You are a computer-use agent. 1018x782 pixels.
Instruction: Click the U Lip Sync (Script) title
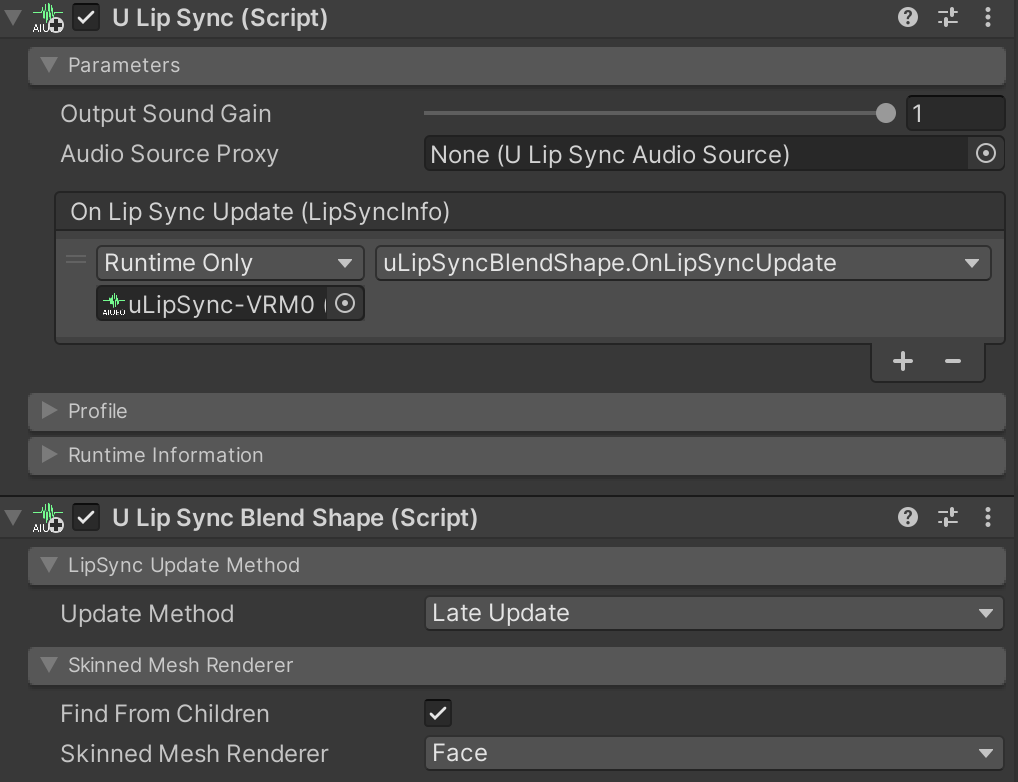click(220, 18)
